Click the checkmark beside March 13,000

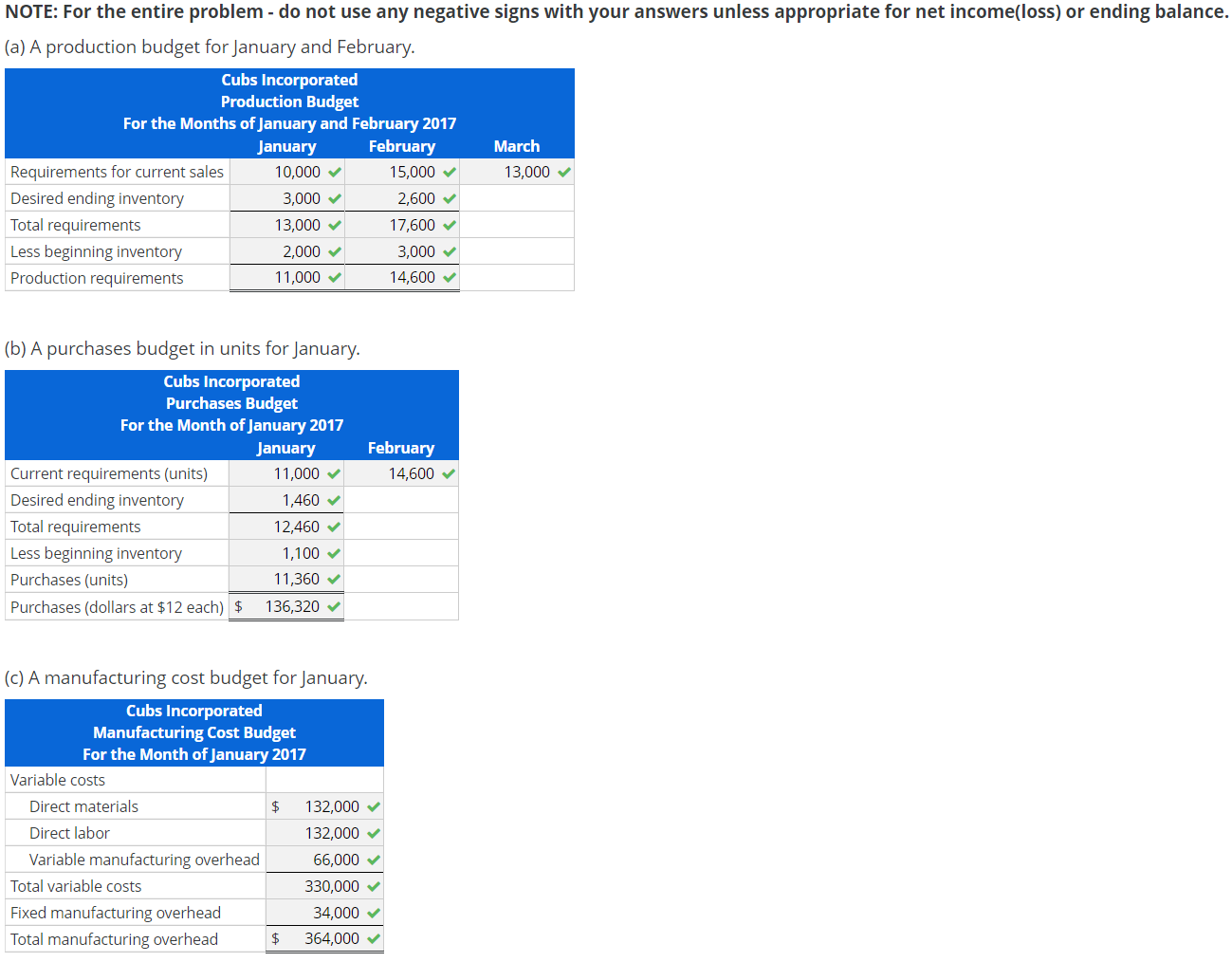[x=564, y=173]
